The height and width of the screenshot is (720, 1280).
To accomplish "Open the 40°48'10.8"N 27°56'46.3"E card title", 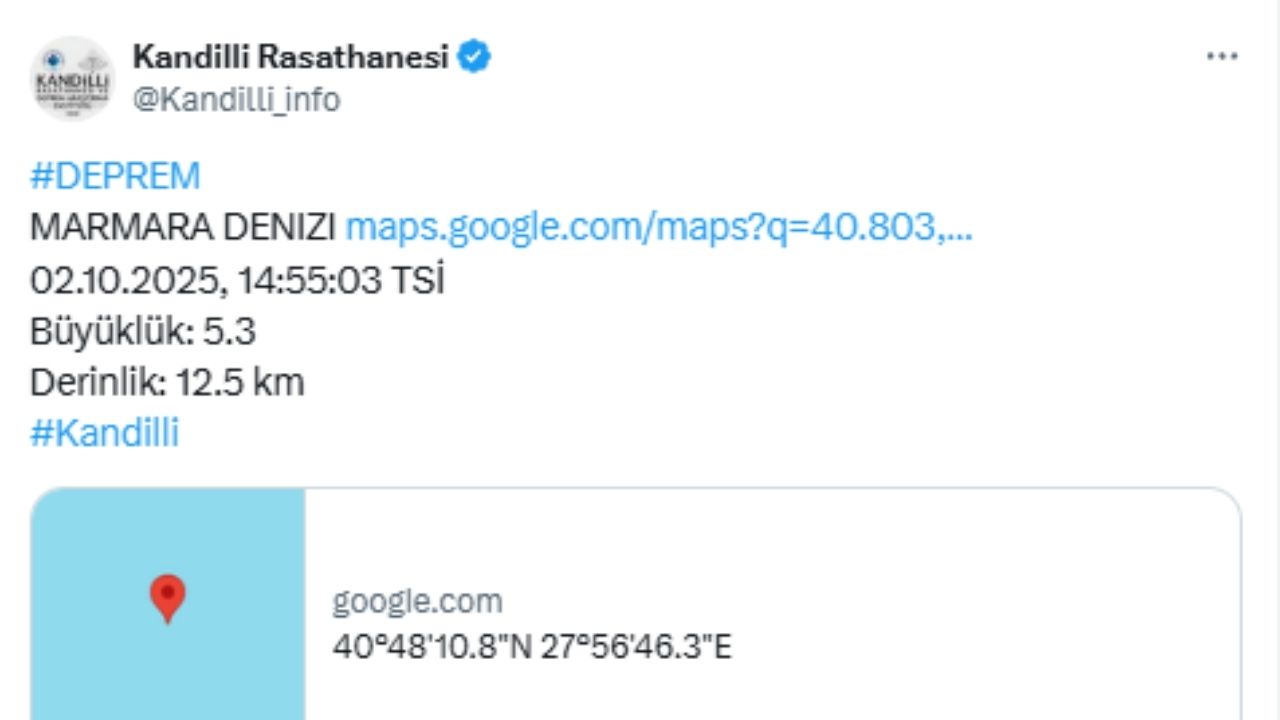I will click(x=532, y=647).
